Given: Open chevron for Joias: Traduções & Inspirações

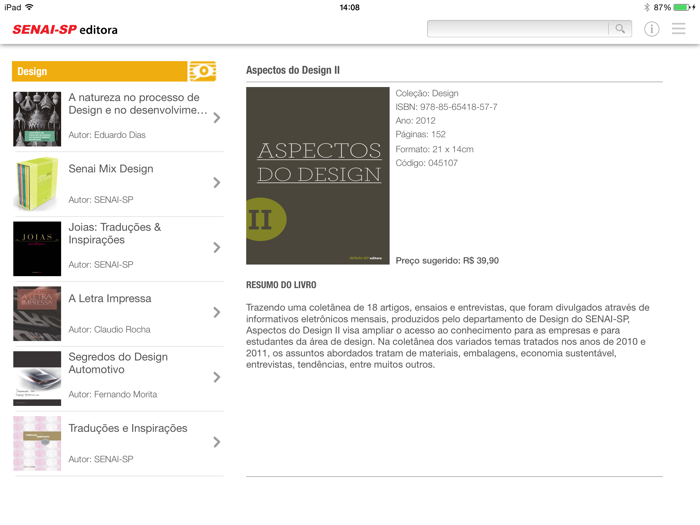Looking at the screenshot, I should click(217, 247).
